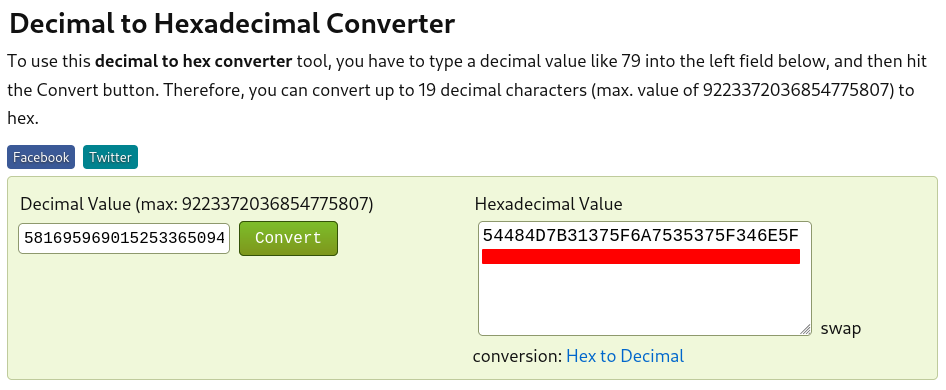The width and height of the screenshot is (946, 390).
Task: Open the Hex to Decimal link
Action: (x=625, y=356)
